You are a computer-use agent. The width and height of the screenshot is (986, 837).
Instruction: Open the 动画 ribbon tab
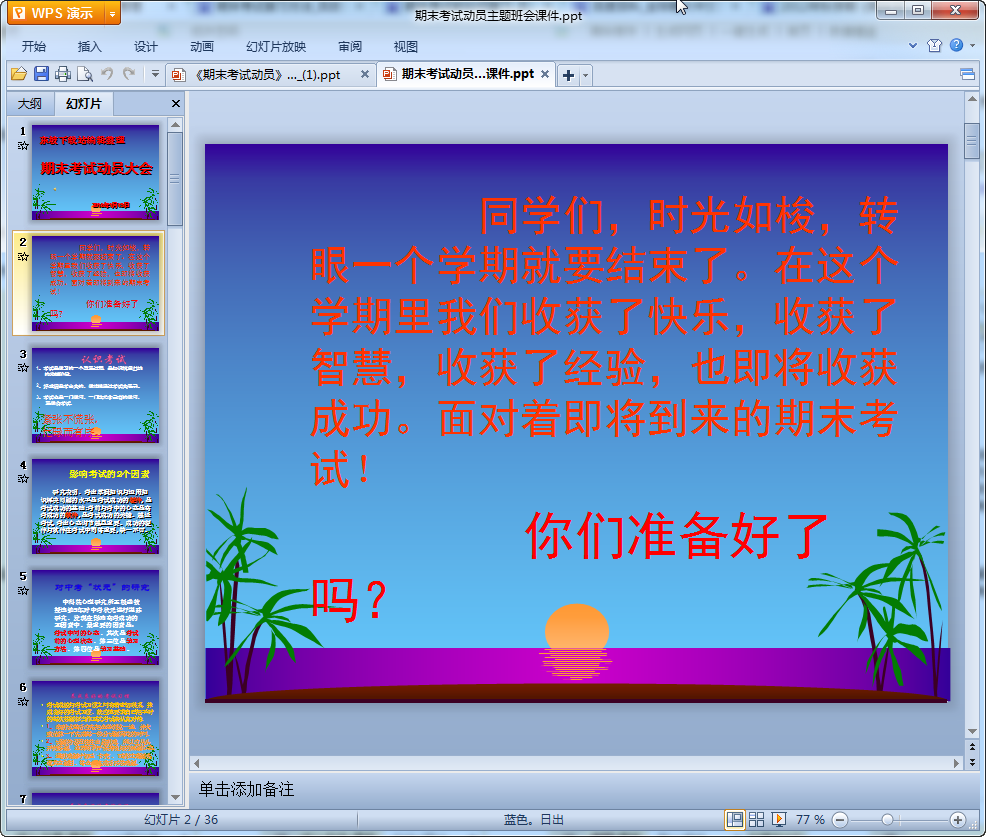coord(202,47)
